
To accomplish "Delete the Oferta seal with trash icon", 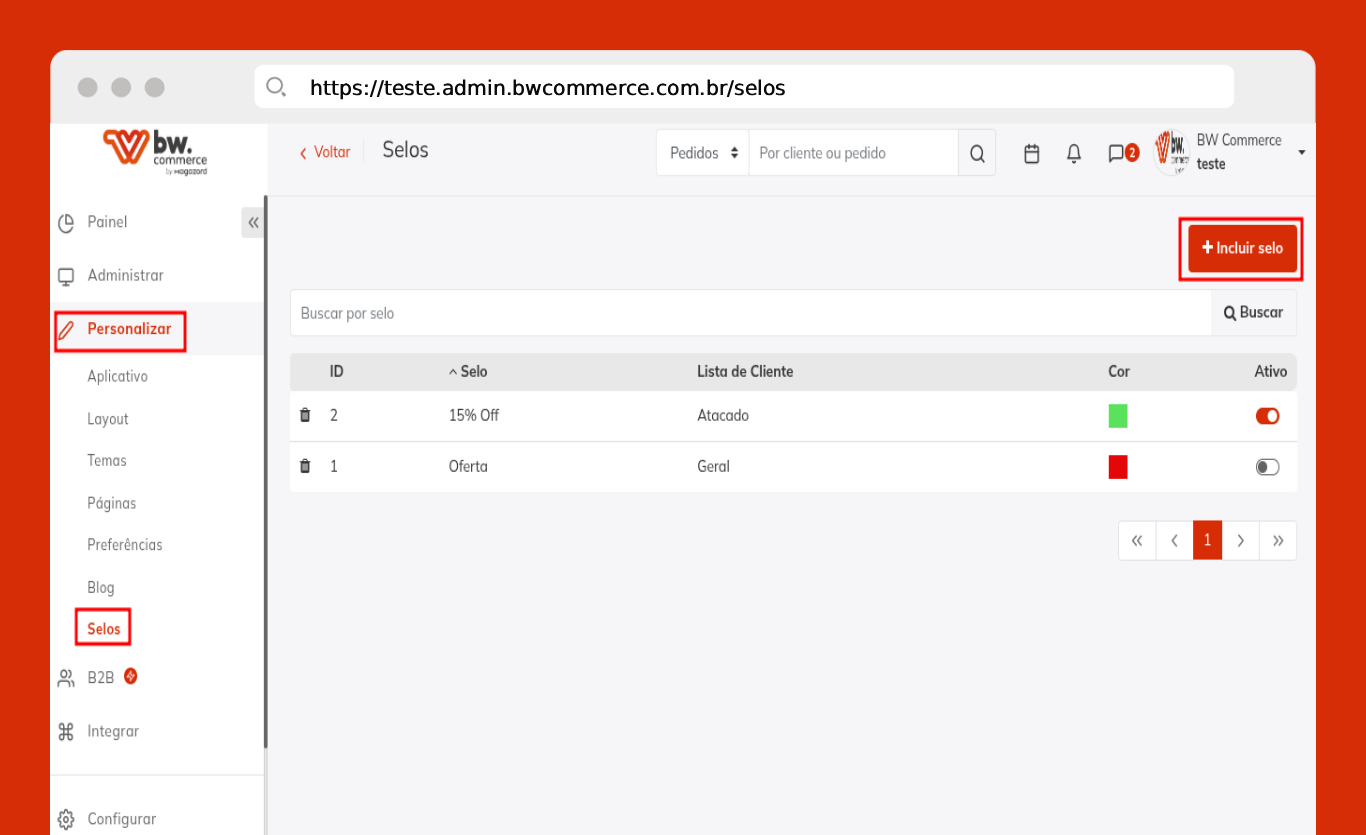I will coord(306,466).
